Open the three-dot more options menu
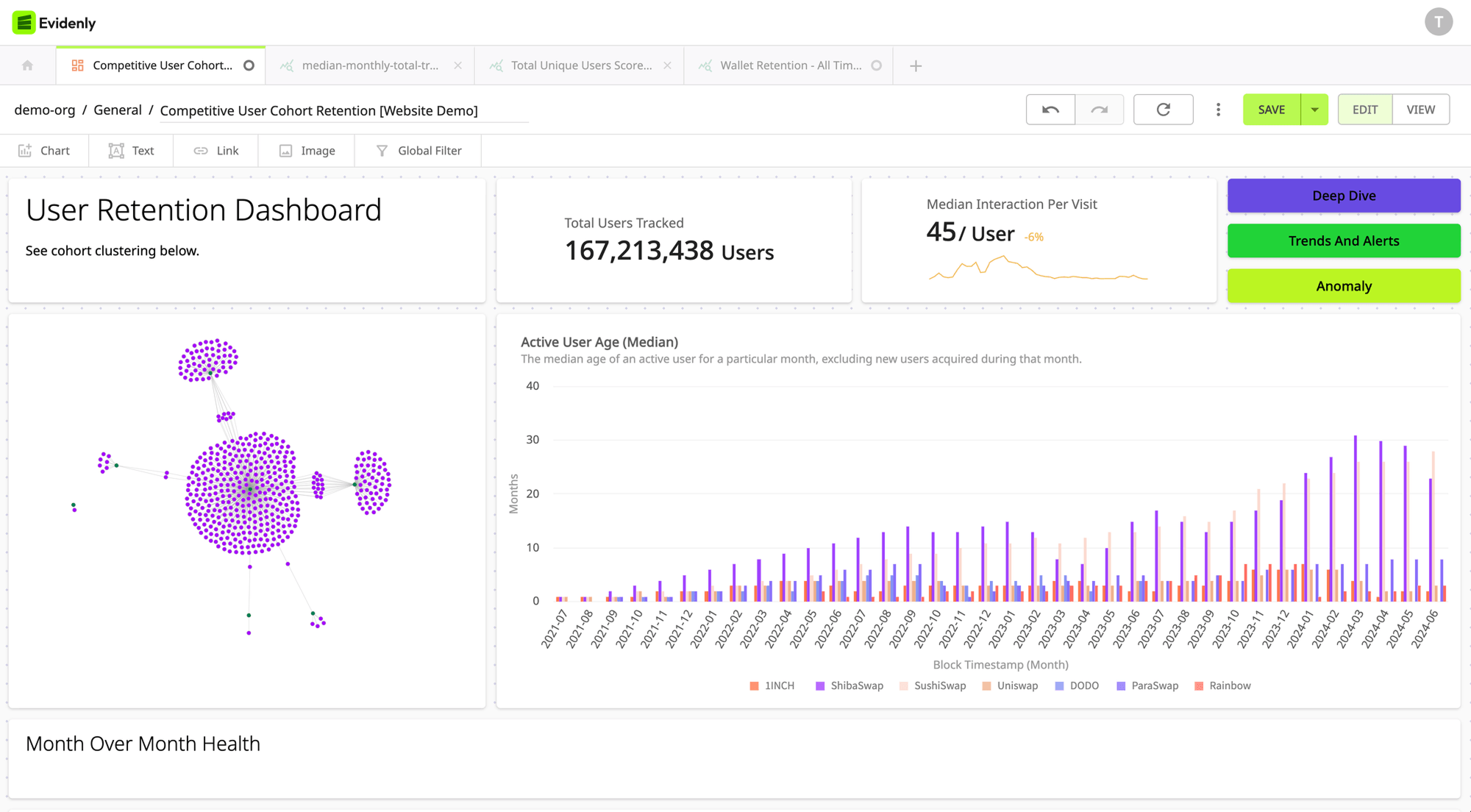The width and height of the screenshot is (1471, 812). click(x=1218, y=110)
